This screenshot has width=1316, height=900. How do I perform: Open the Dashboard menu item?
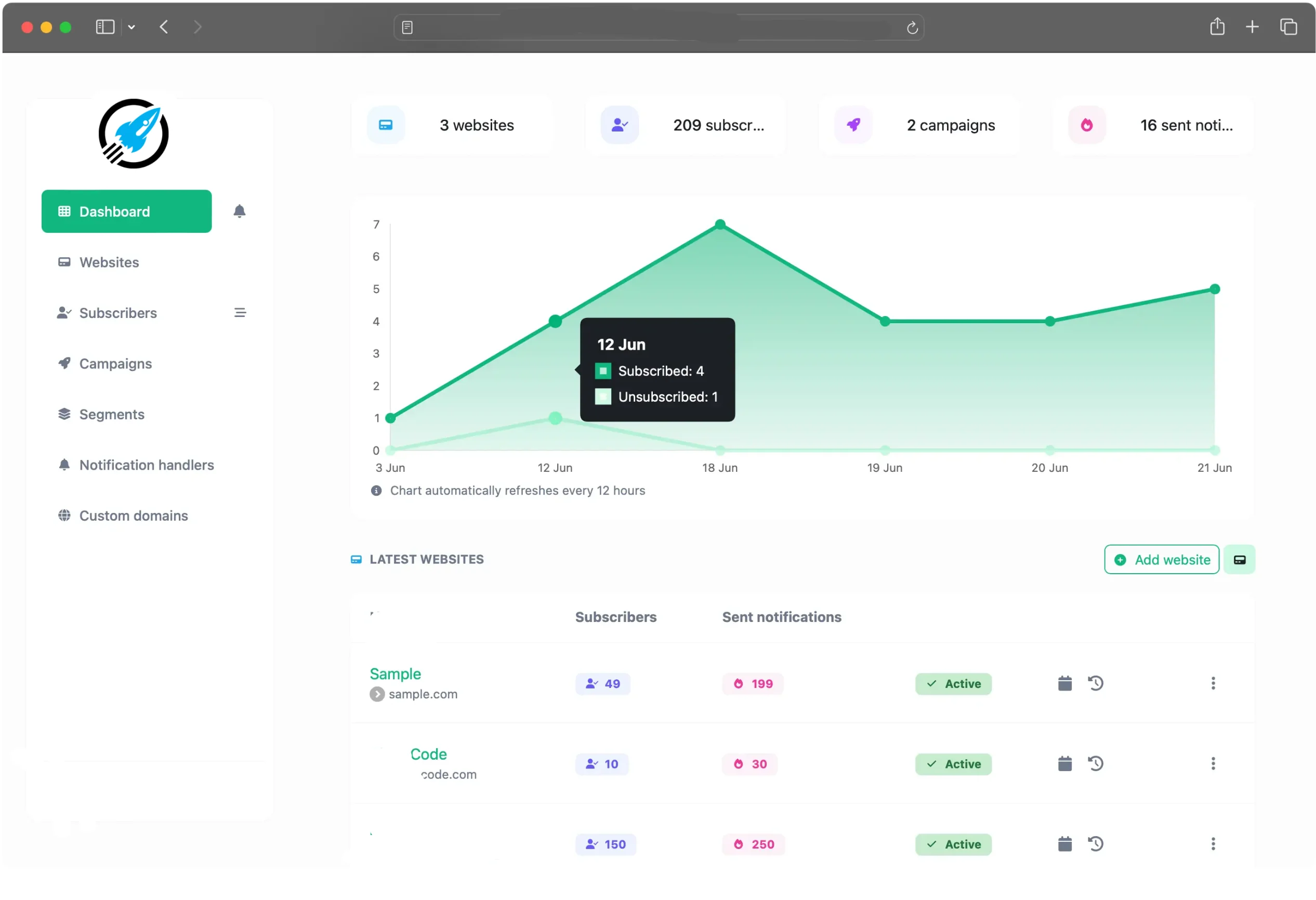[126, 211]
